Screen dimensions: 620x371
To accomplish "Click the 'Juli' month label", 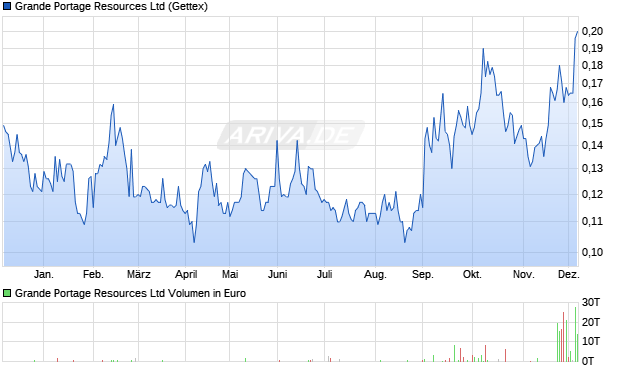I will [x=324, y=274].
